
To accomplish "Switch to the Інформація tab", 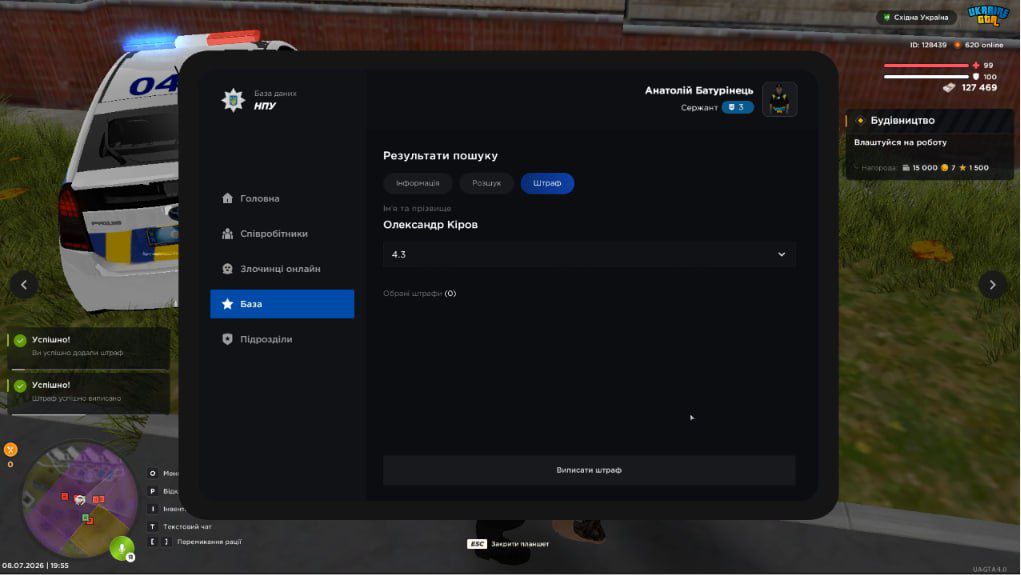I will [x=417, y=184].
